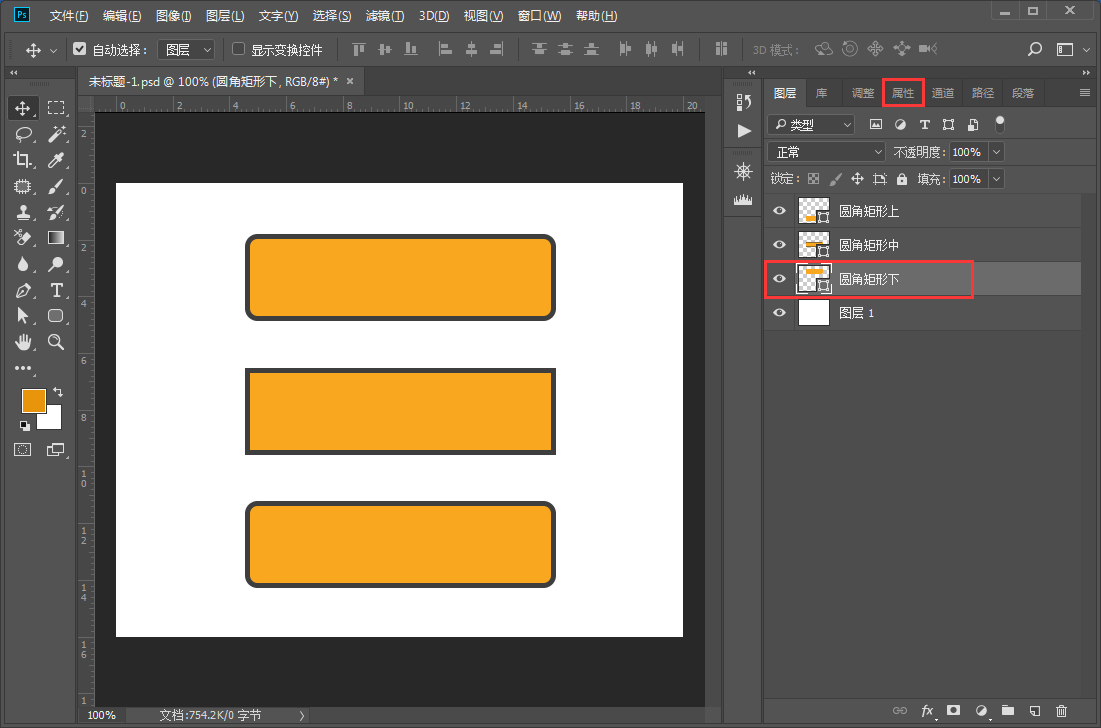Open the 正常 blend mode dropdown
Screen dimensions: 1101x728
[826, 152]
